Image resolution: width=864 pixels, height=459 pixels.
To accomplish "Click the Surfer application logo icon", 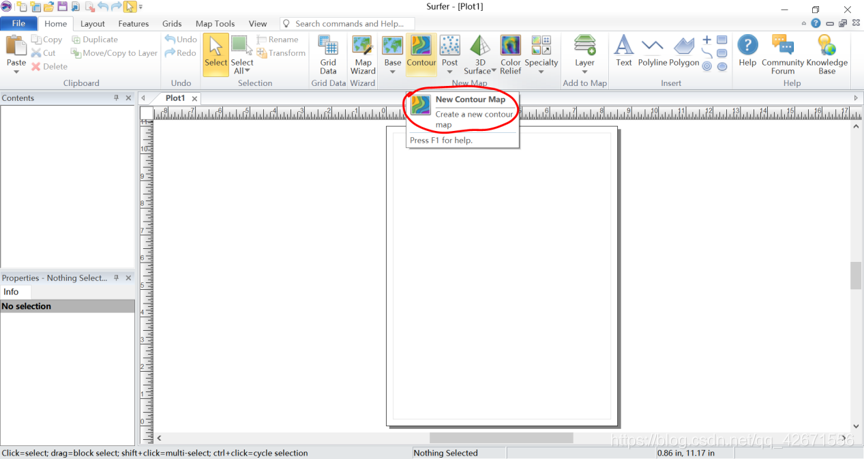I will (x=6, y=7).
